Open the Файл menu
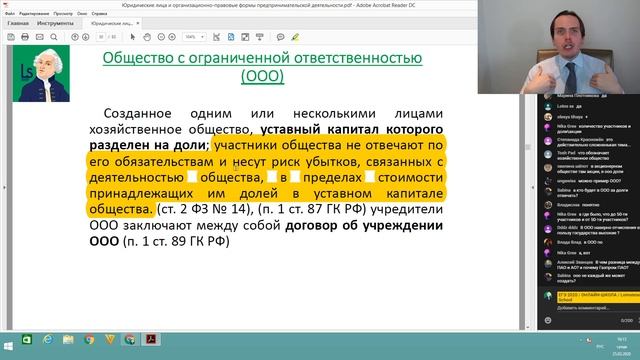The width and height of the screenshot is (640, 360). (10, 13)
